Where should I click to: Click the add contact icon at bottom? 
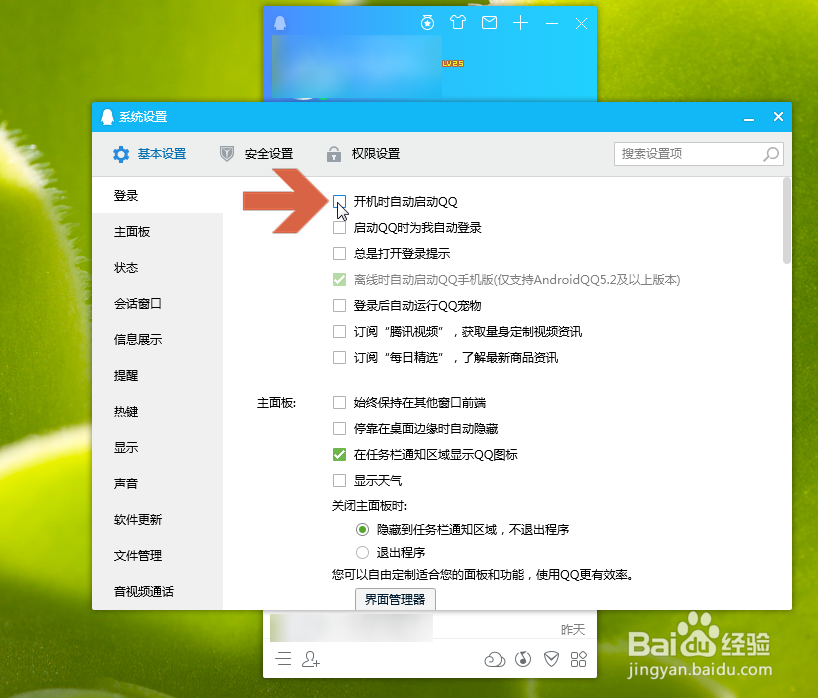pos(311,659)
